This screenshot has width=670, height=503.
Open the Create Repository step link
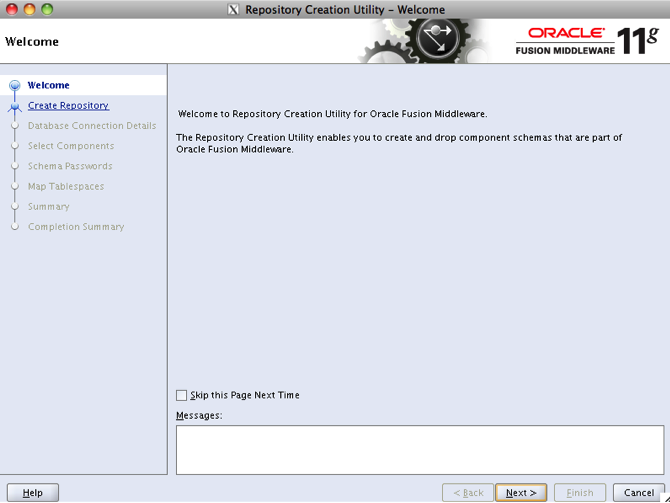[x=68, y=106]
